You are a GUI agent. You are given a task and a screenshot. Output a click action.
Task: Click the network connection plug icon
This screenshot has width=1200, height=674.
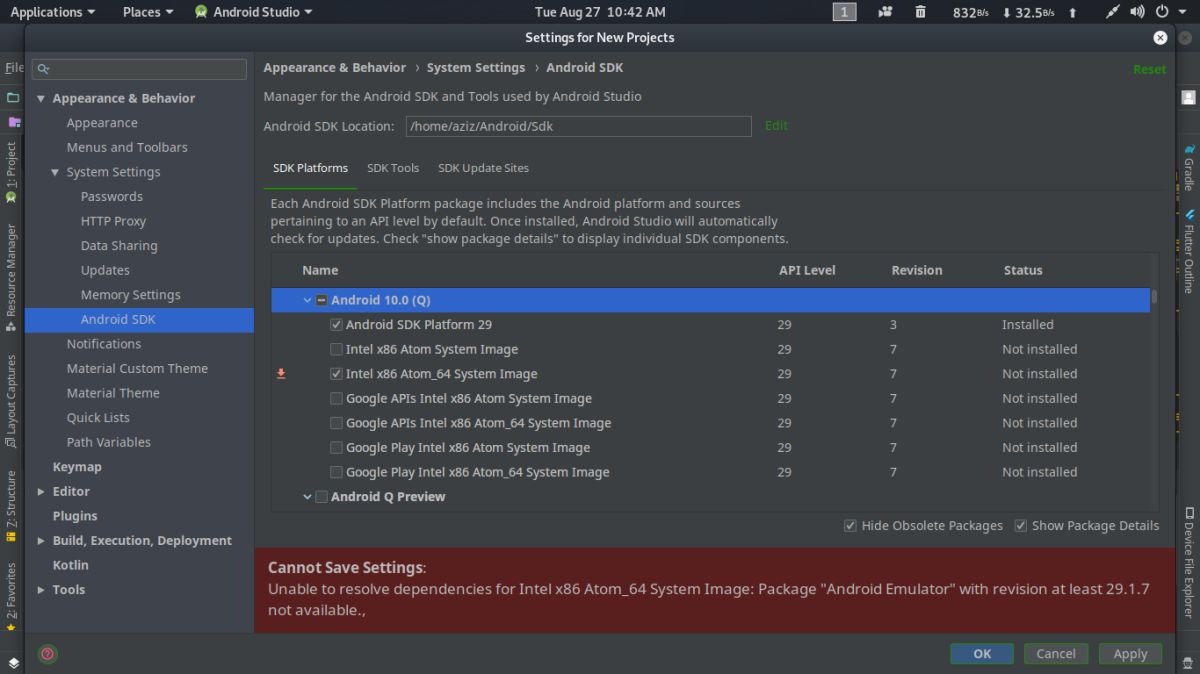point(1113,12)
